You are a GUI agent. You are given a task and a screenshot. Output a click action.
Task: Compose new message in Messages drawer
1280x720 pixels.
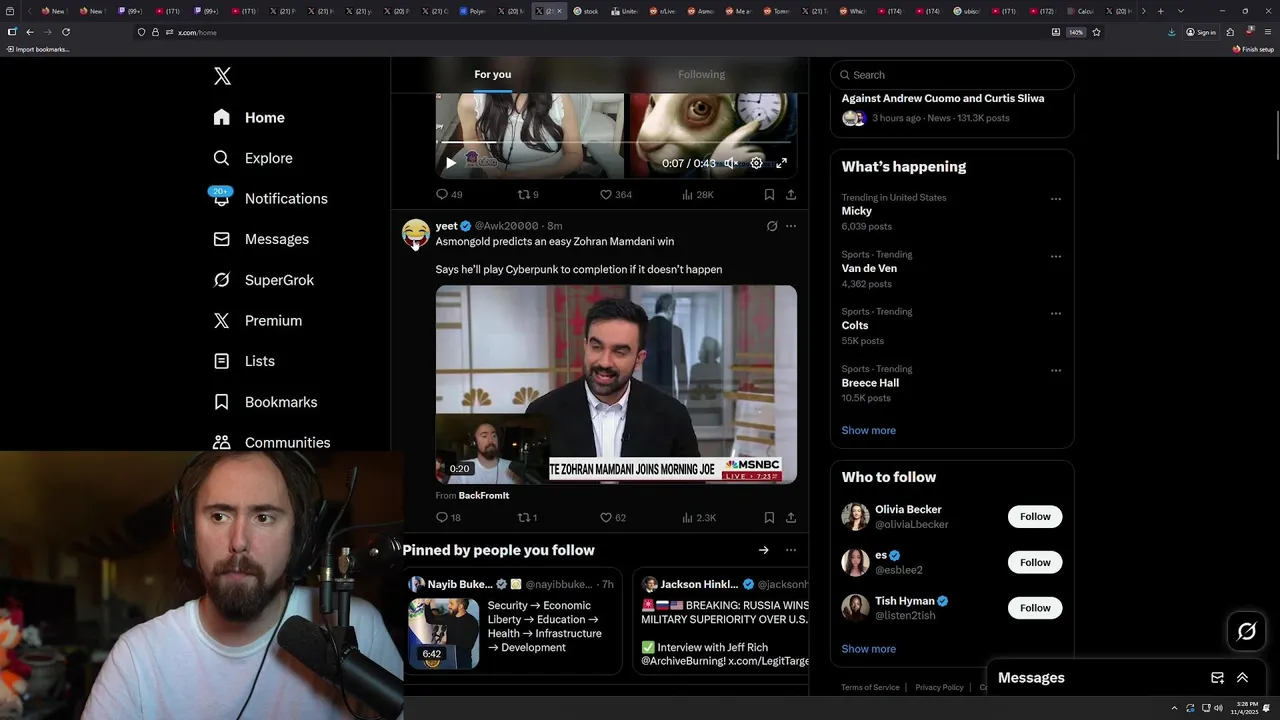[1217, 678]
